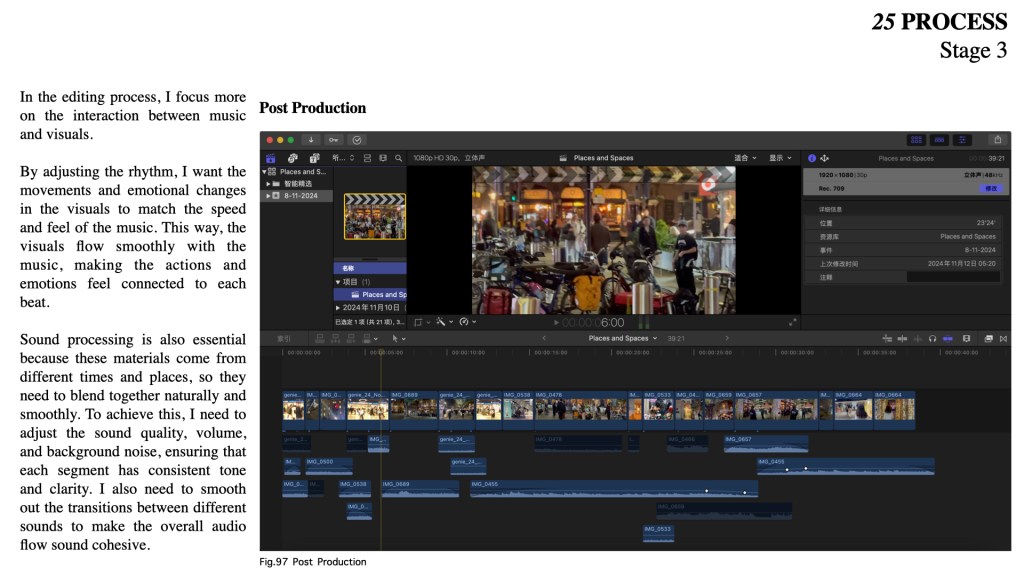Image resolution: width=1024 pixels, height=576 pixels.
Task: Open the background tasks checkmark icon
Action: coord(357,140)
